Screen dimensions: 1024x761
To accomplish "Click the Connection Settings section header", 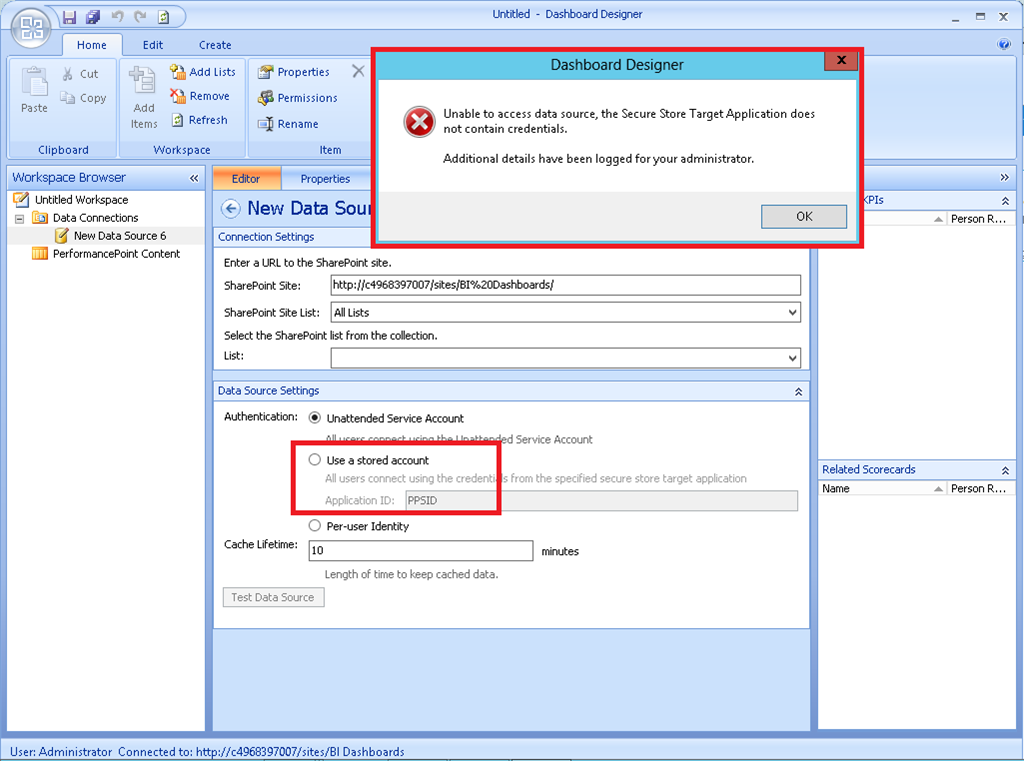I will [266, 236].
